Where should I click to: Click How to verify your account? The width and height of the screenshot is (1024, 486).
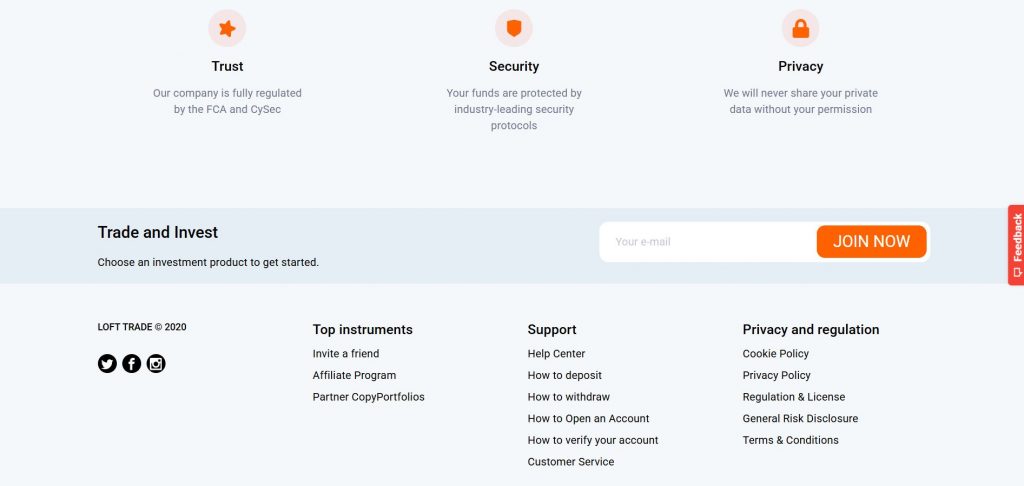pyautogui.click(x=593, y=440)
